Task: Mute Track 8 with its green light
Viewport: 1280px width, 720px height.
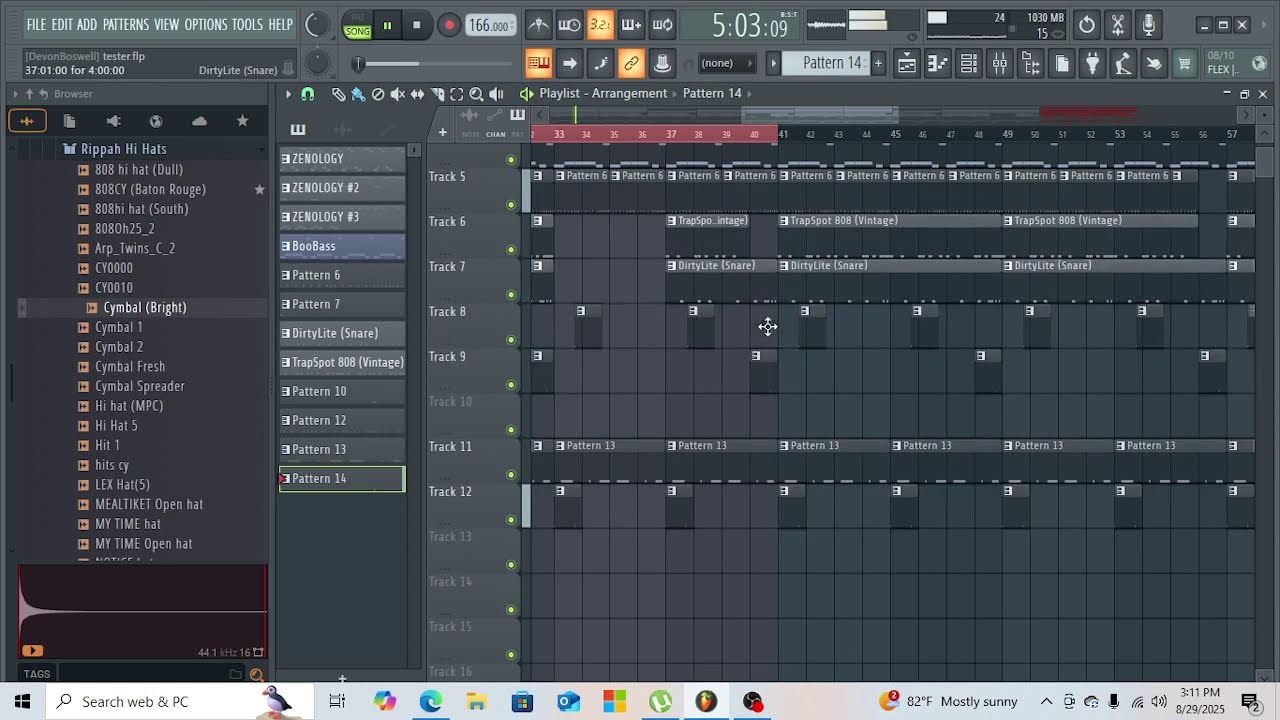Action: (511, 340)
